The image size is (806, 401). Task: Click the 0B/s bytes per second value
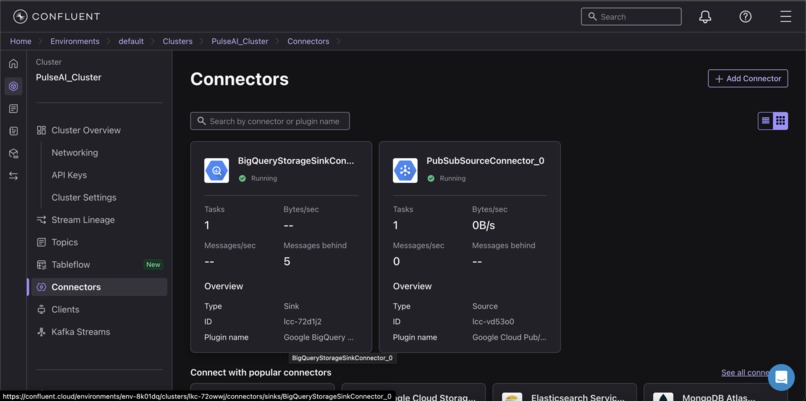click(484, 225)
